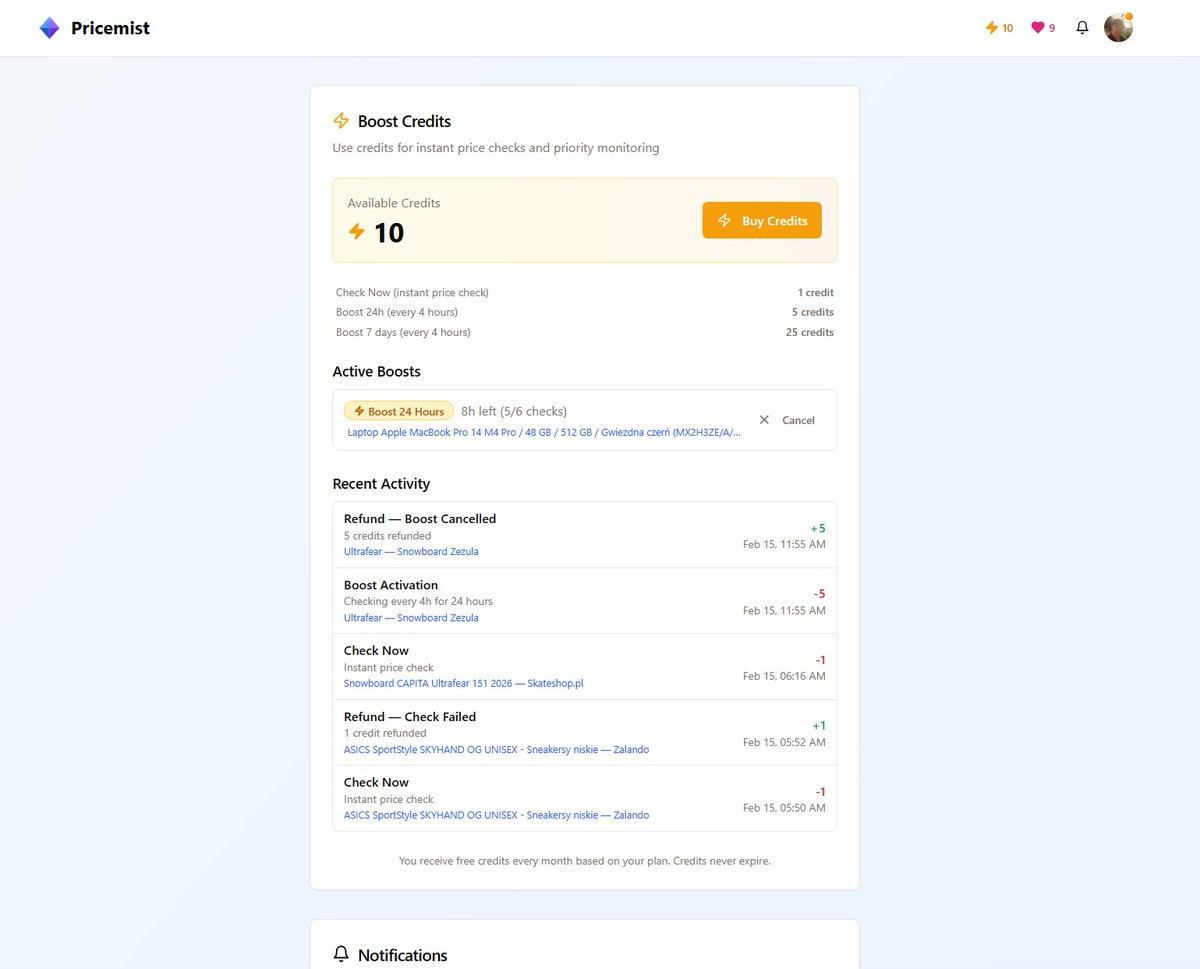This screenshot has width=1200, height=969.
Task: Click 'Refund — Check Failed' activity title
Action: click(410, 717)
